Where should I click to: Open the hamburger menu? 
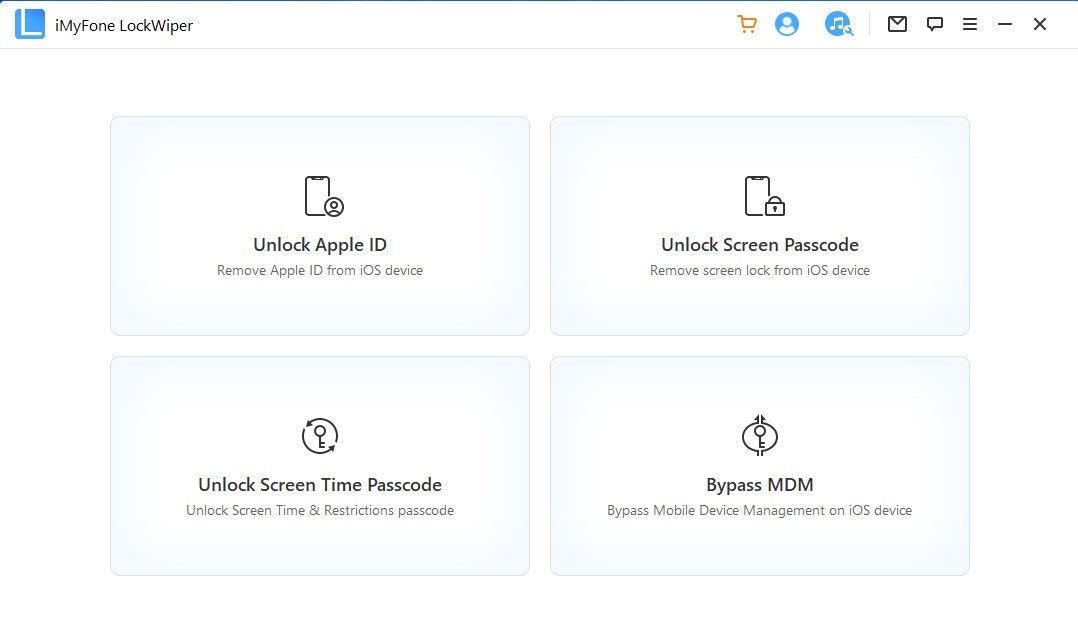tap(970, 24)
